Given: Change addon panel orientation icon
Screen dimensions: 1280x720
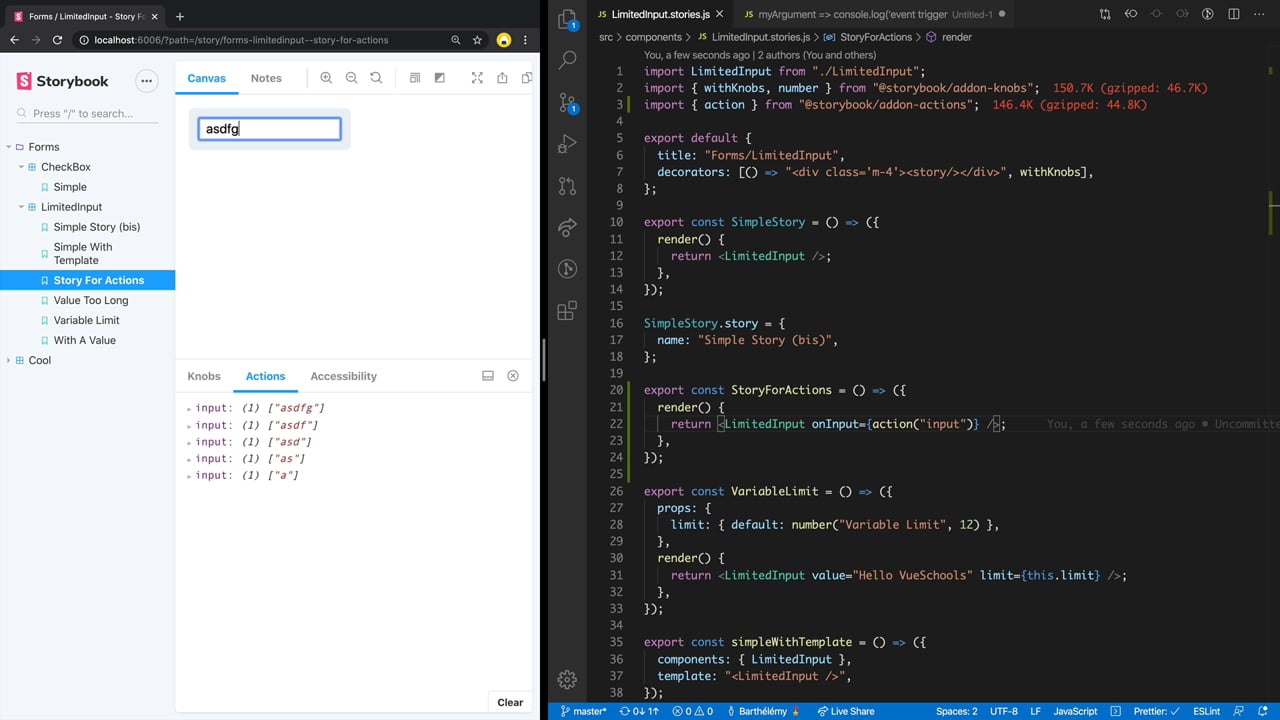Looking at the screenshot, I should 488,376.
